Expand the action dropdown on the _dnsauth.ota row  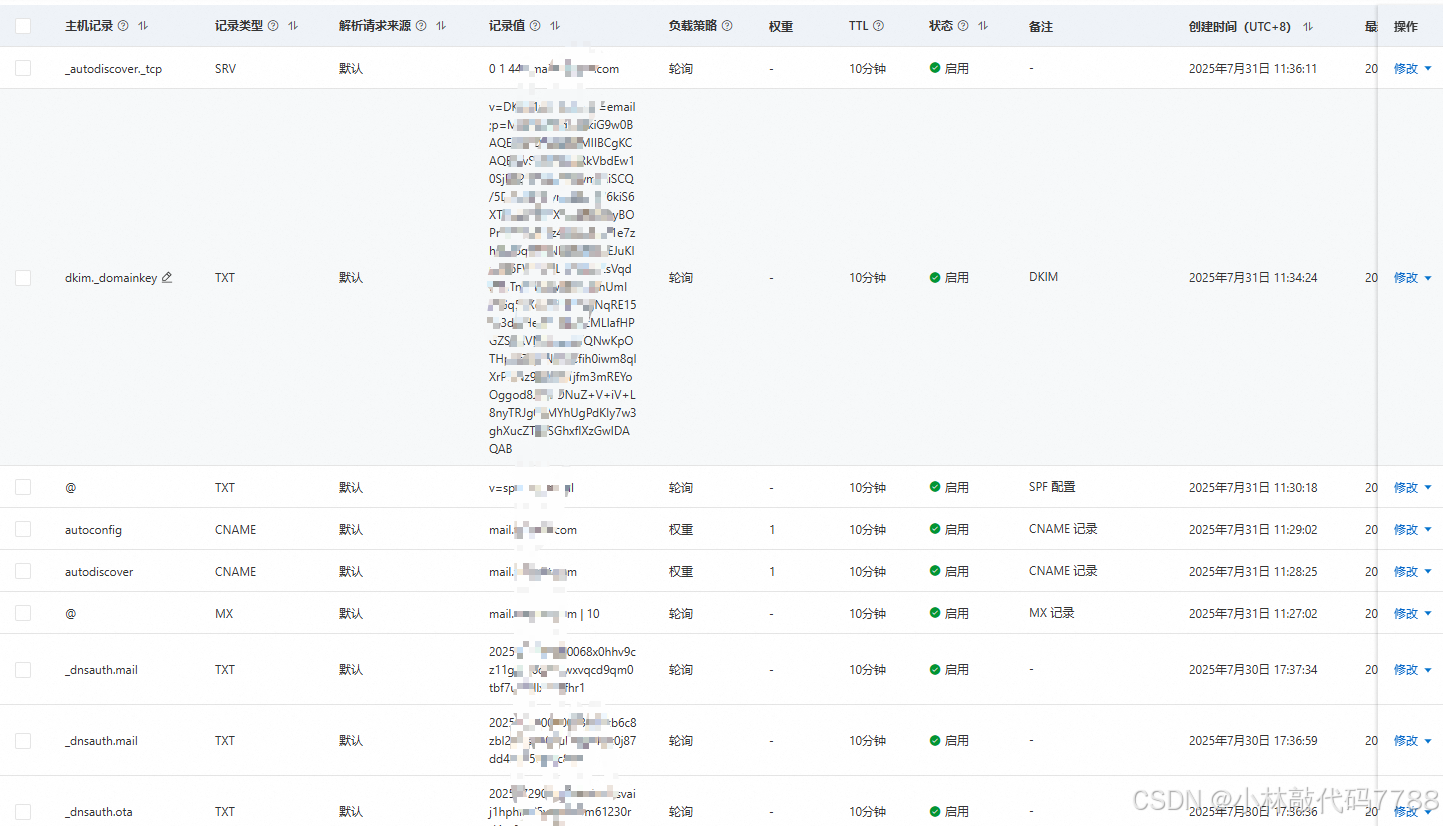[1428, 811]
